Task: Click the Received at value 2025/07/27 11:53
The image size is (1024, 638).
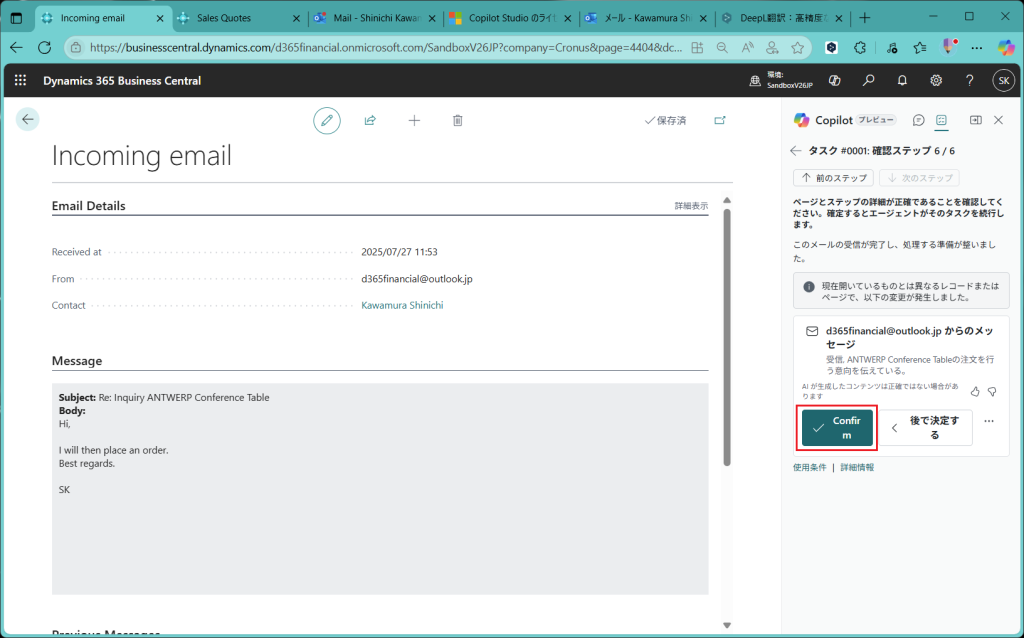Action: coord(399,252)
